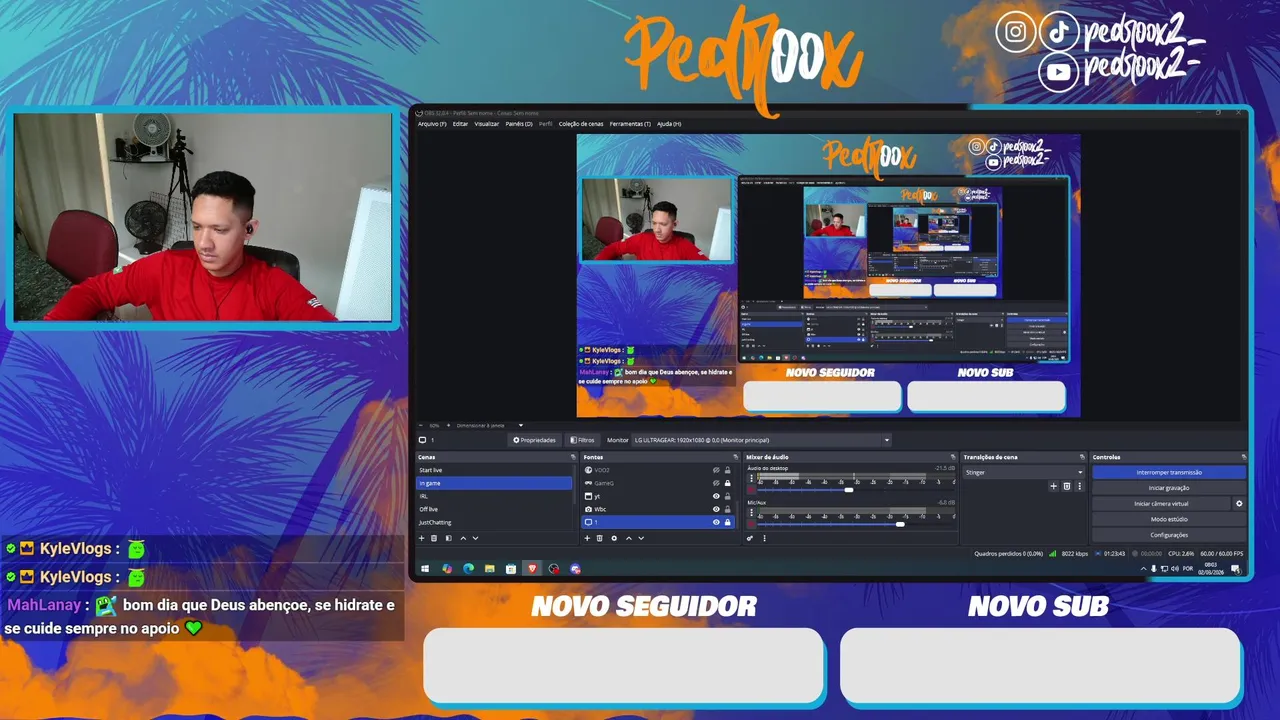
Task: Click Iniciar gravação button
Action: click(x=1169, y=488)
